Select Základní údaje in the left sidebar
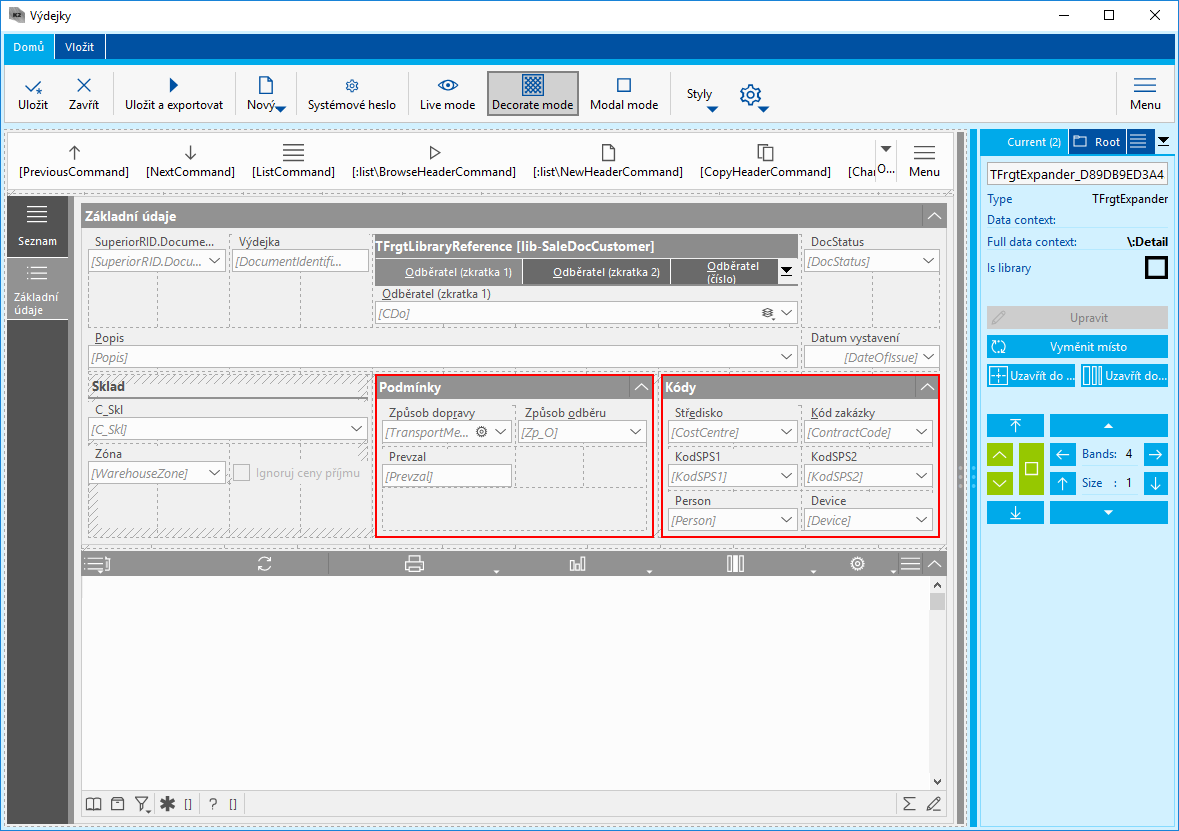 [x=38, y=289]
